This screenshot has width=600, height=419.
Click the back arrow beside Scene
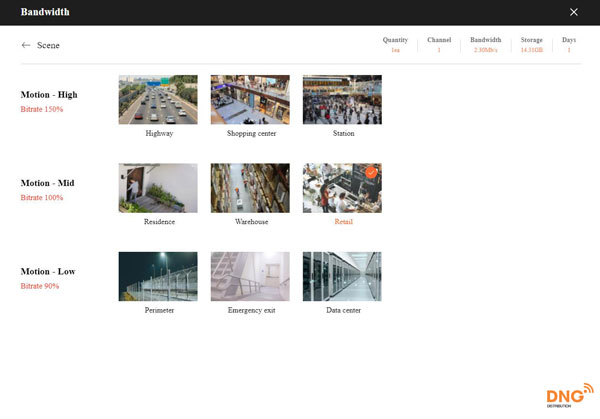click(x=26, y=45)
